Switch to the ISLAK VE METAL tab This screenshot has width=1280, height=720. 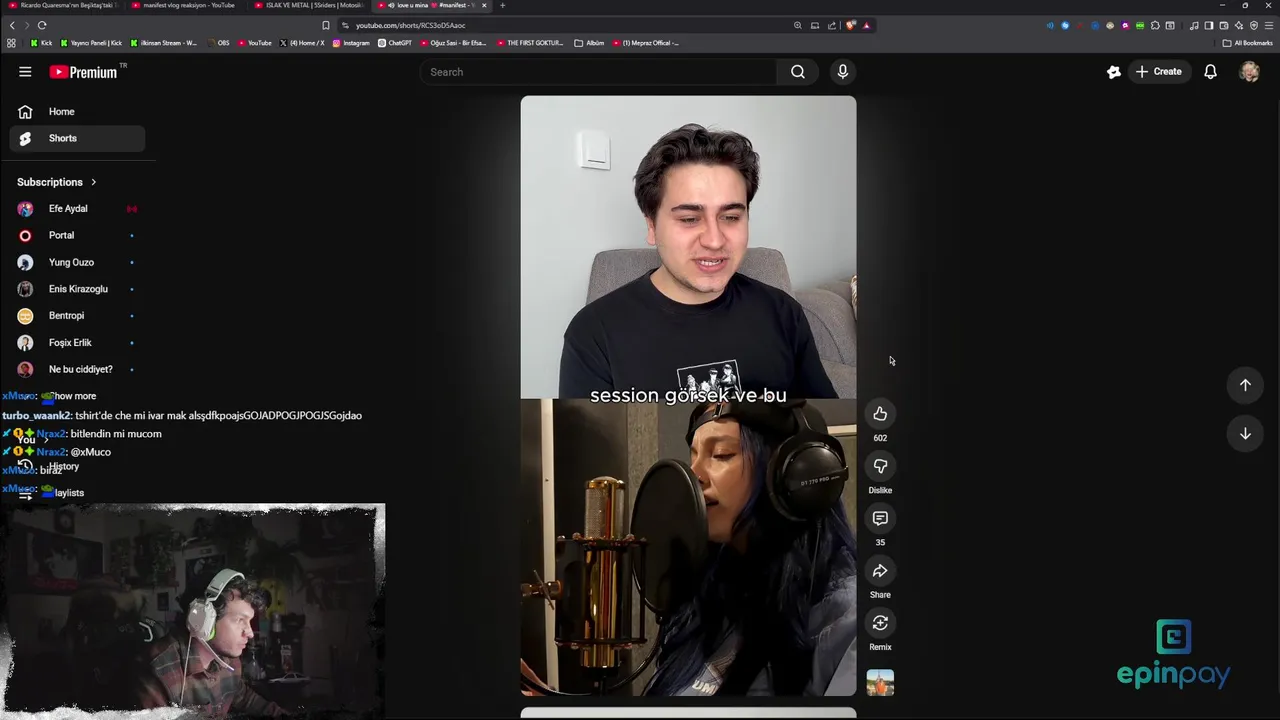tap(309, 5)
